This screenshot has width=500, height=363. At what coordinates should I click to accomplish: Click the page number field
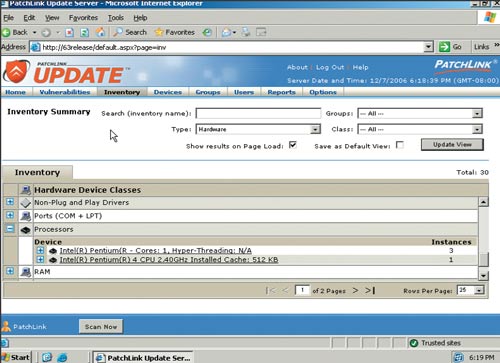tap(302, 290)
